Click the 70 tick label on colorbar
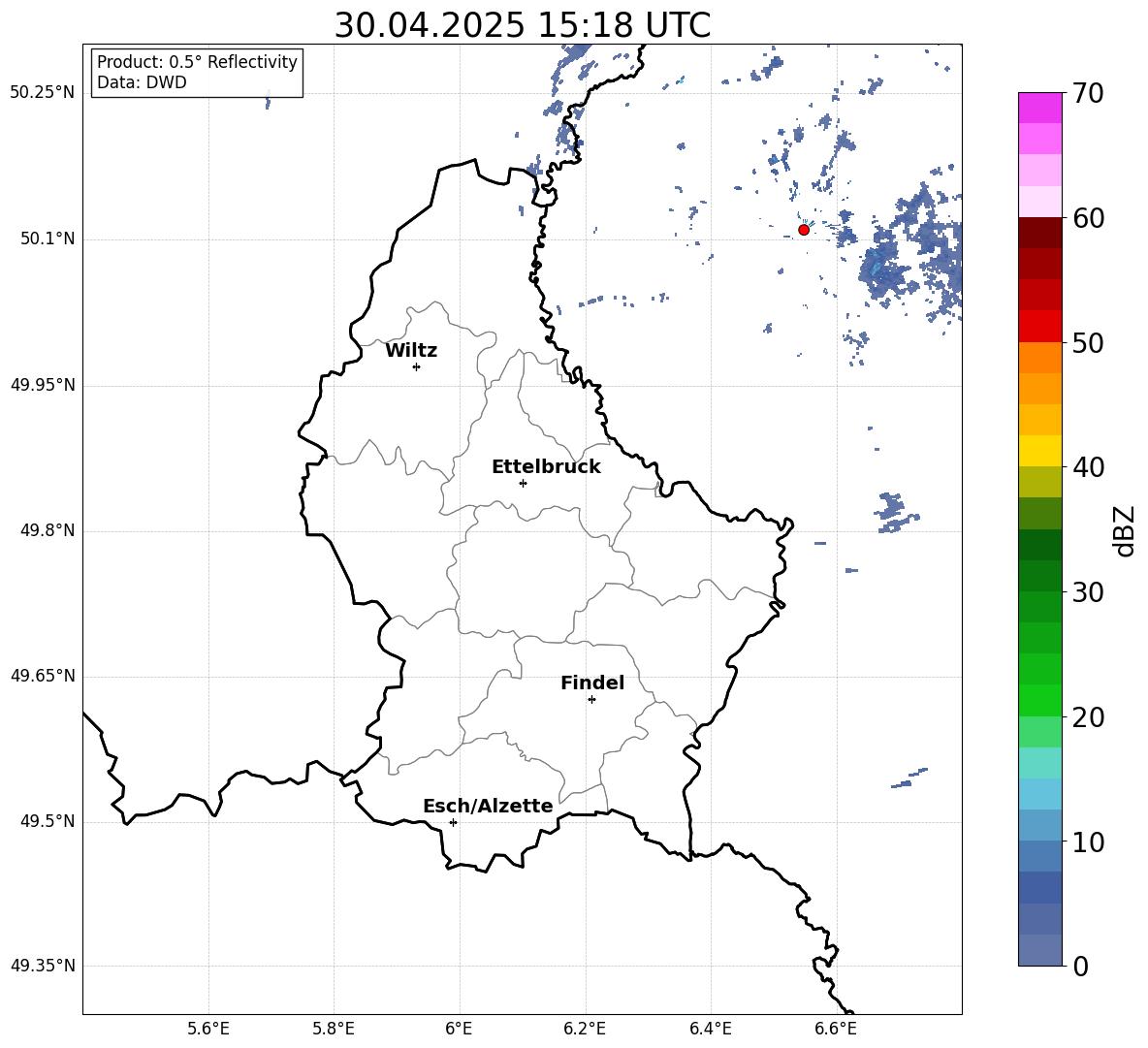Image resolution: width=1148 pixels, height=1048 pixels. (1088, 94)
